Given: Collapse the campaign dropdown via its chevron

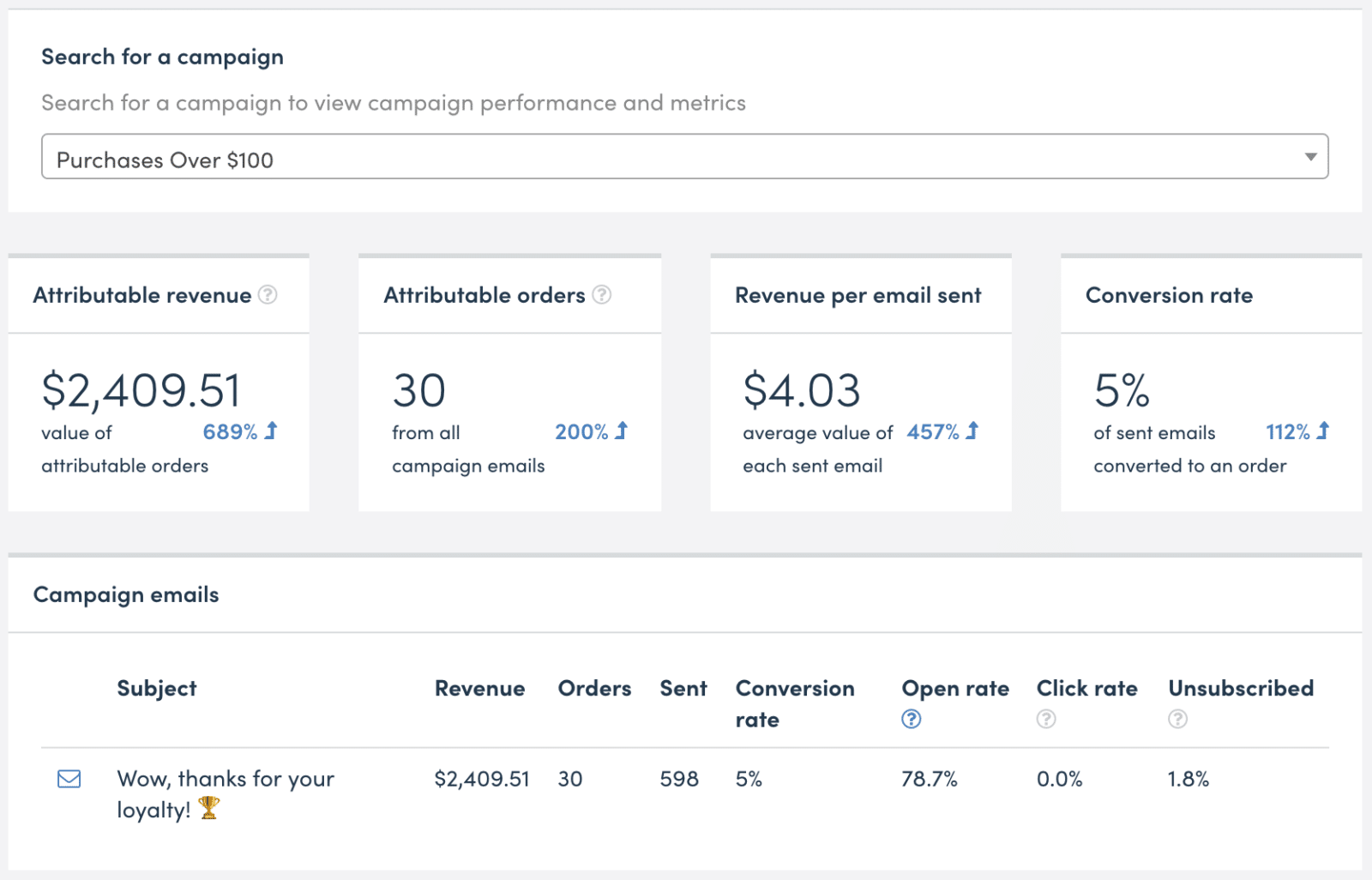Looking at the screenshot, I should [x=1309, y=157].
